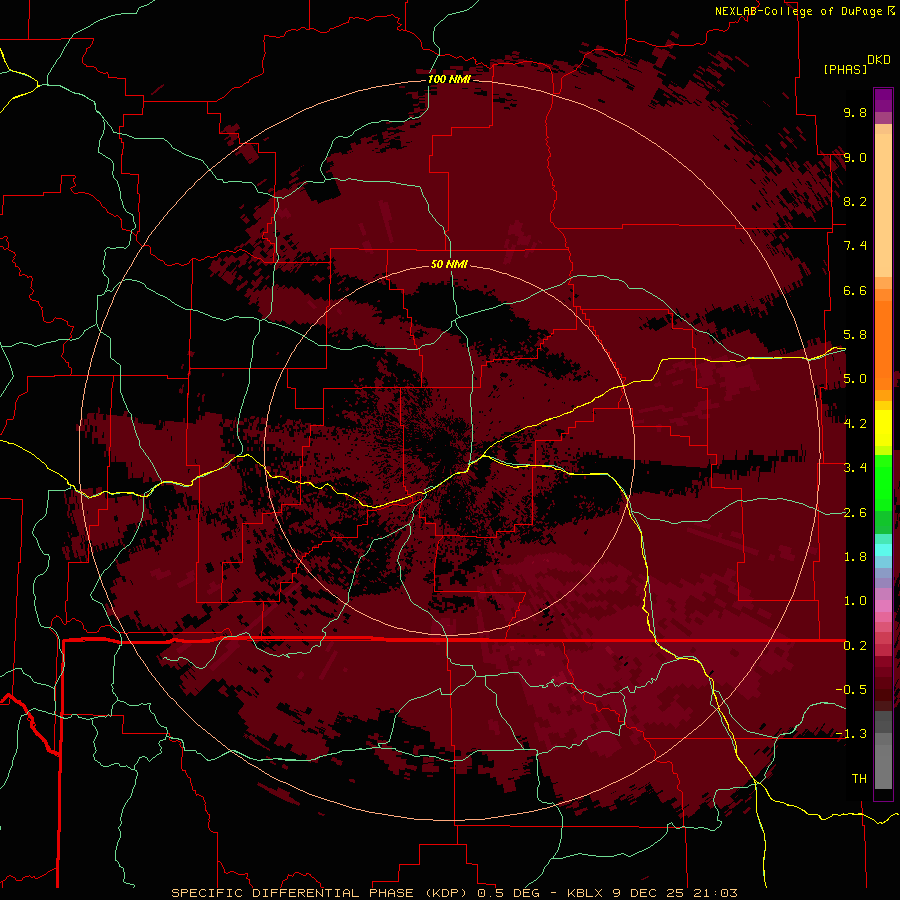Click the 7.4 value on color scale
The width and height of the screenshot is (900, 900).
(x=855, y=246)
